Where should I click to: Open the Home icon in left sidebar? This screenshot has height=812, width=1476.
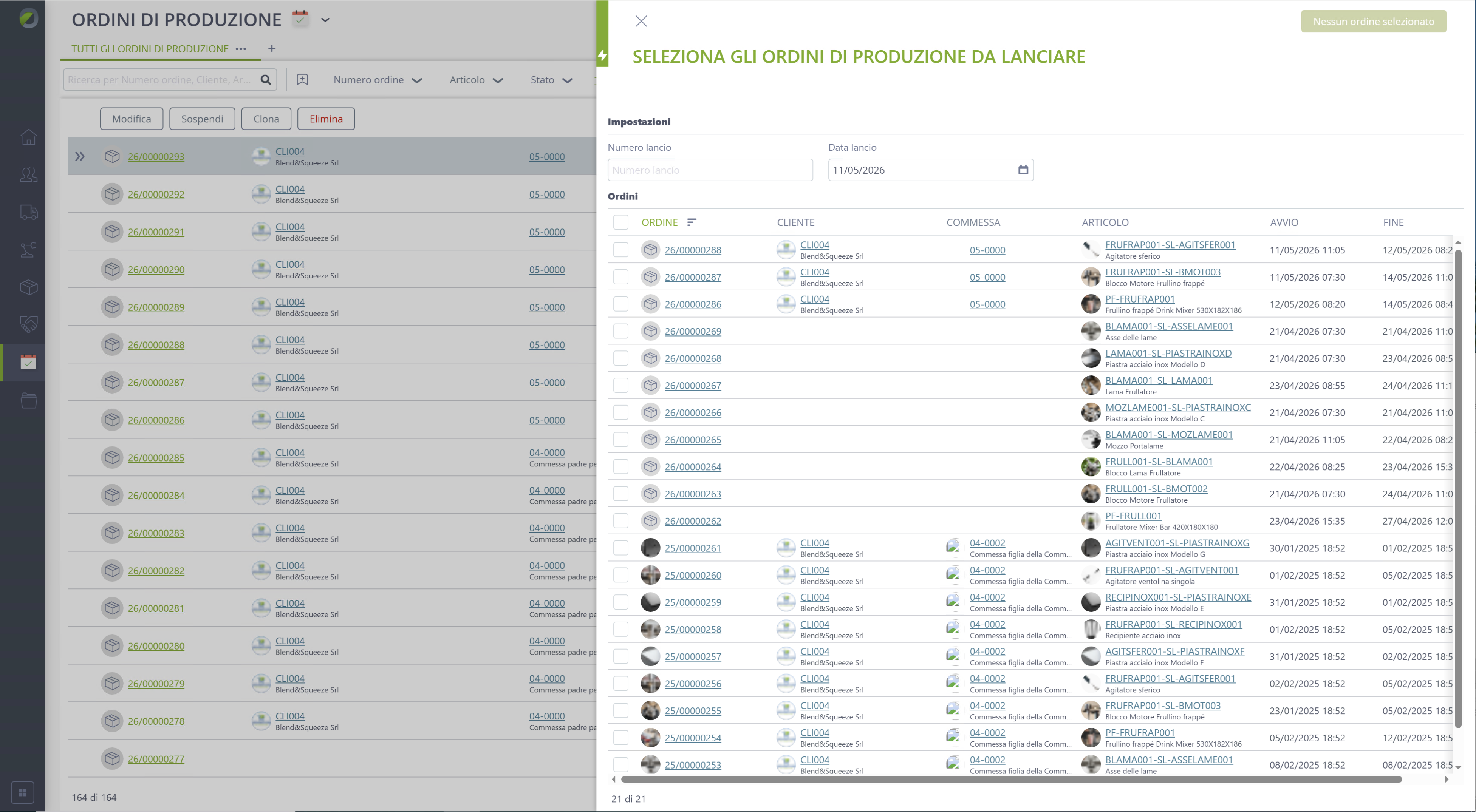29,137
